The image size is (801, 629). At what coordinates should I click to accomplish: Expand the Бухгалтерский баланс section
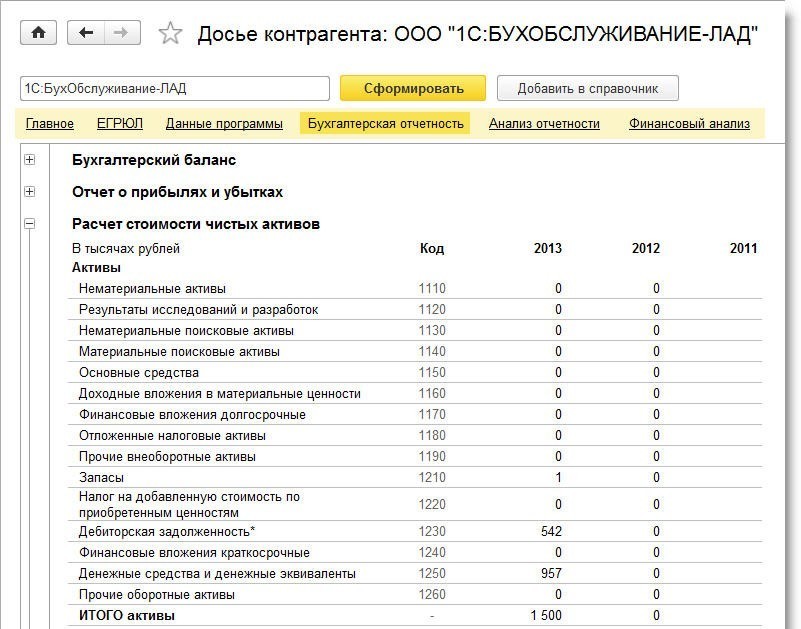(x=29, y=160)
